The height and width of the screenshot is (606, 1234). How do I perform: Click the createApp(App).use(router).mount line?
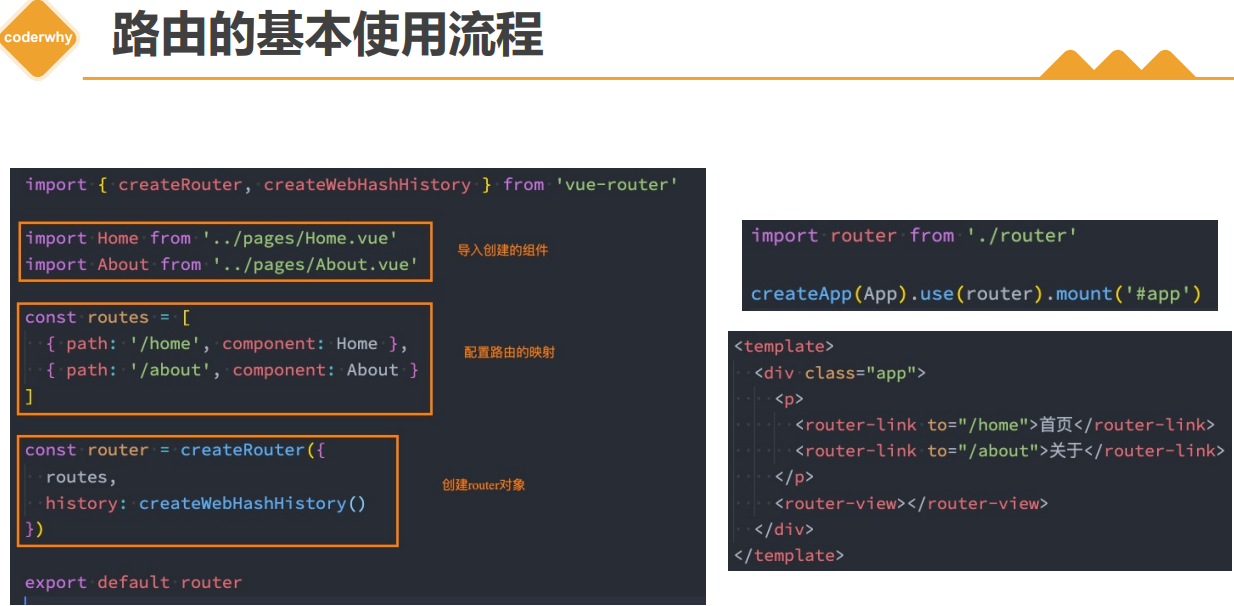point(975,294)
